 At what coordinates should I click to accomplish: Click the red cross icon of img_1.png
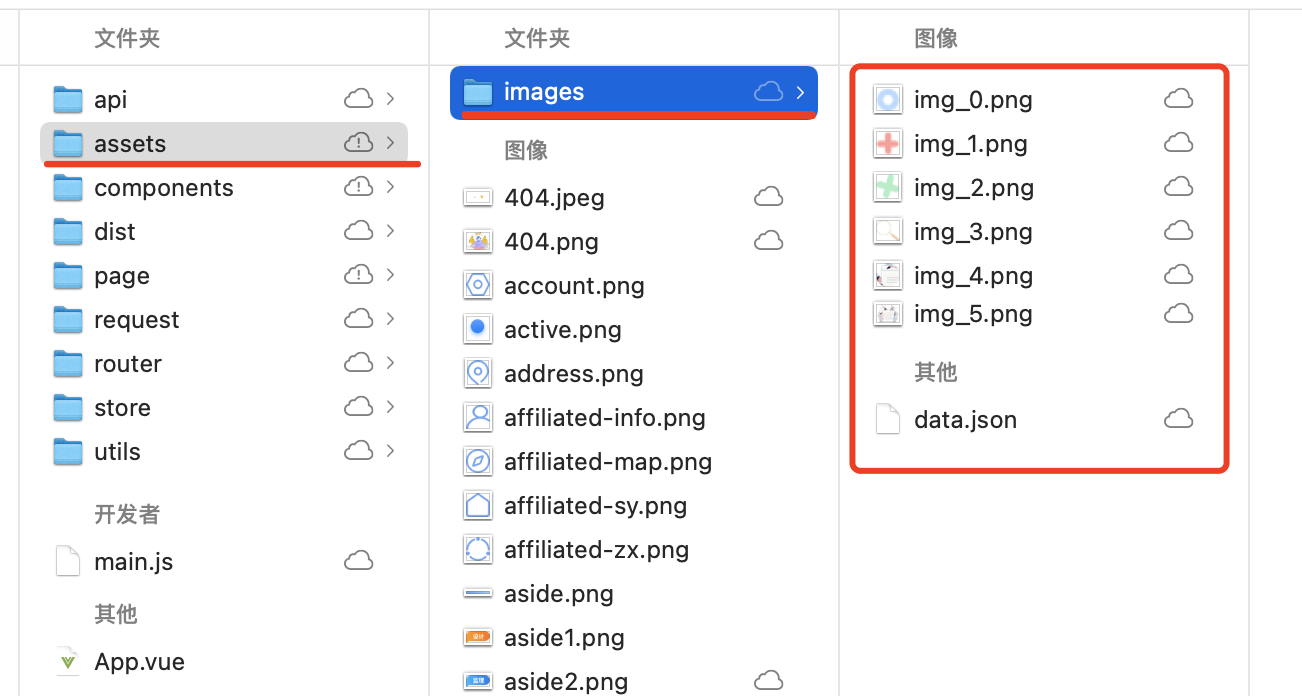point(887,143)
